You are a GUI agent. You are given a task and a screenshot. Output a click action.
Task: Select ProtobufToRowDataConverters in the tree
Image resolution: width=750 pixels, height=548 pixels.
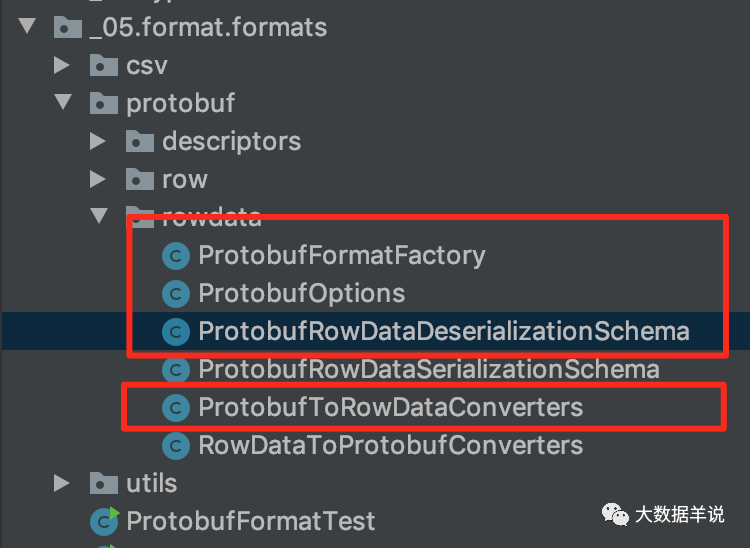(391, 407)
